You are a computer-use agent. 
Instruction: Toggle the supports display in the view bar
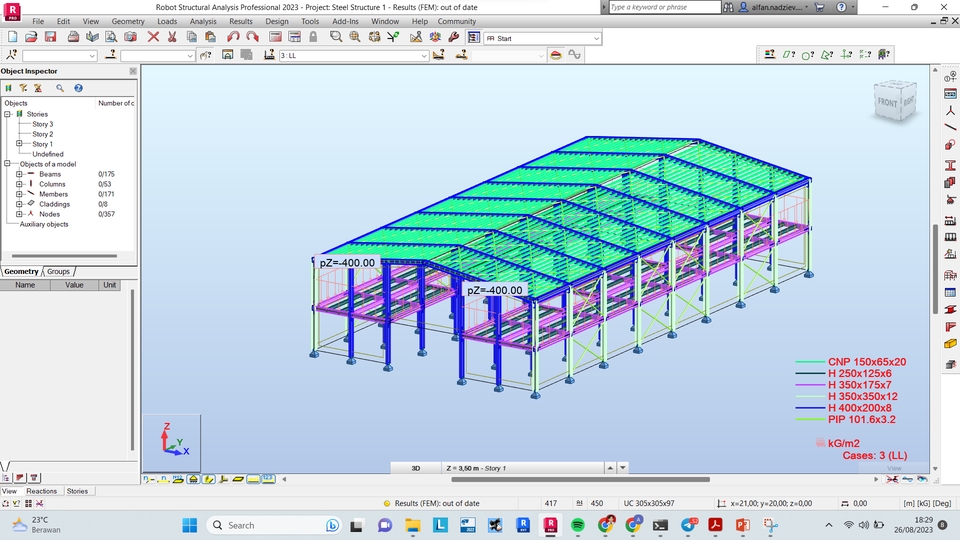coord(193,479)
